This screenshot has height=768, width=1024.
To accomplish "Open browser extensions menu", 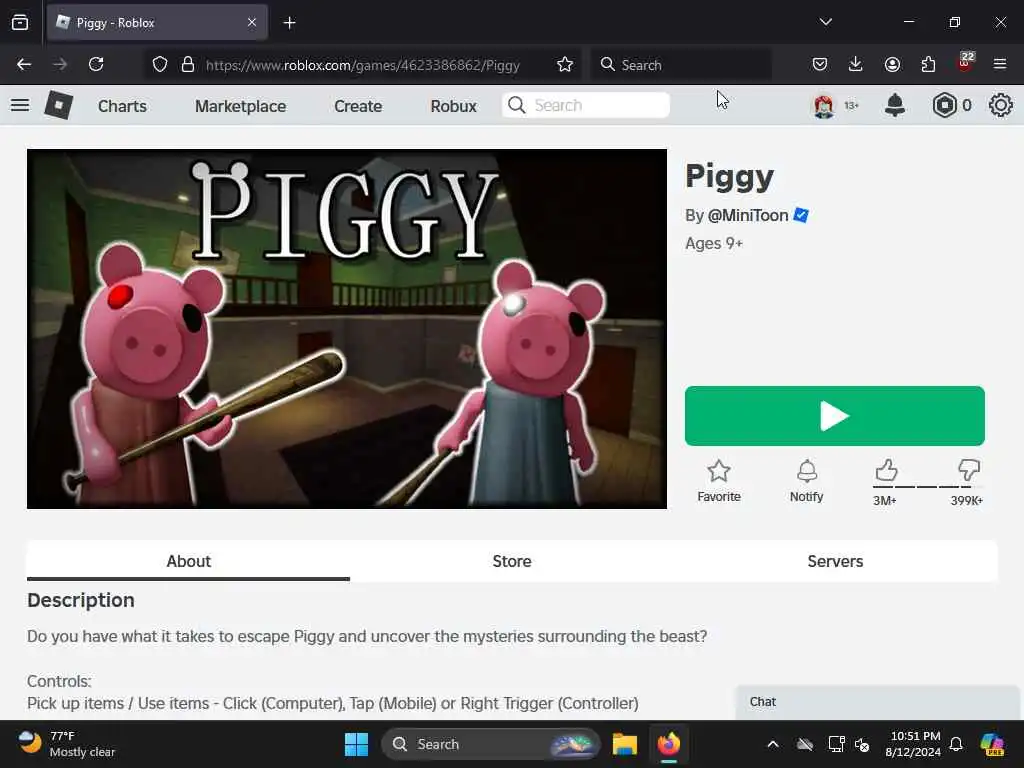I will coord(928,64).
